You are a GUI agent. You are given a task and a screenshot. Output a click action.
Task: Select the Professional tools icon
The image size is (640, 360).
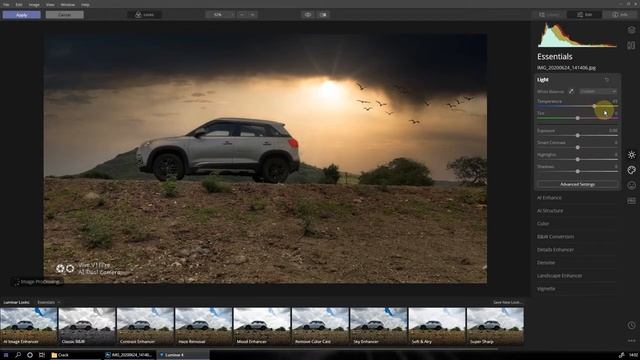click(631, 201)
